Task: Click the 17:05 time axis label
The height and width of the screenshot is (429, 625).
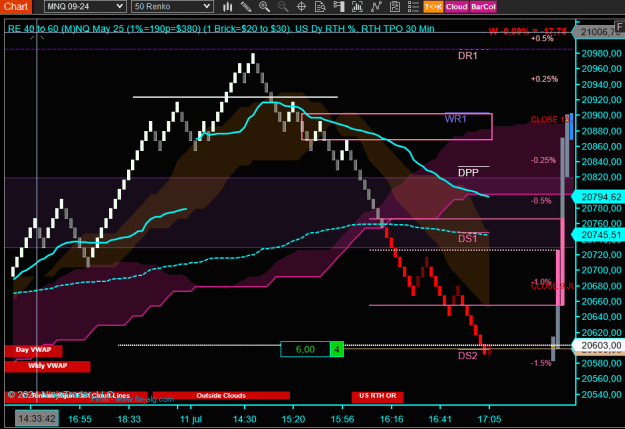Action: point(489,419)
